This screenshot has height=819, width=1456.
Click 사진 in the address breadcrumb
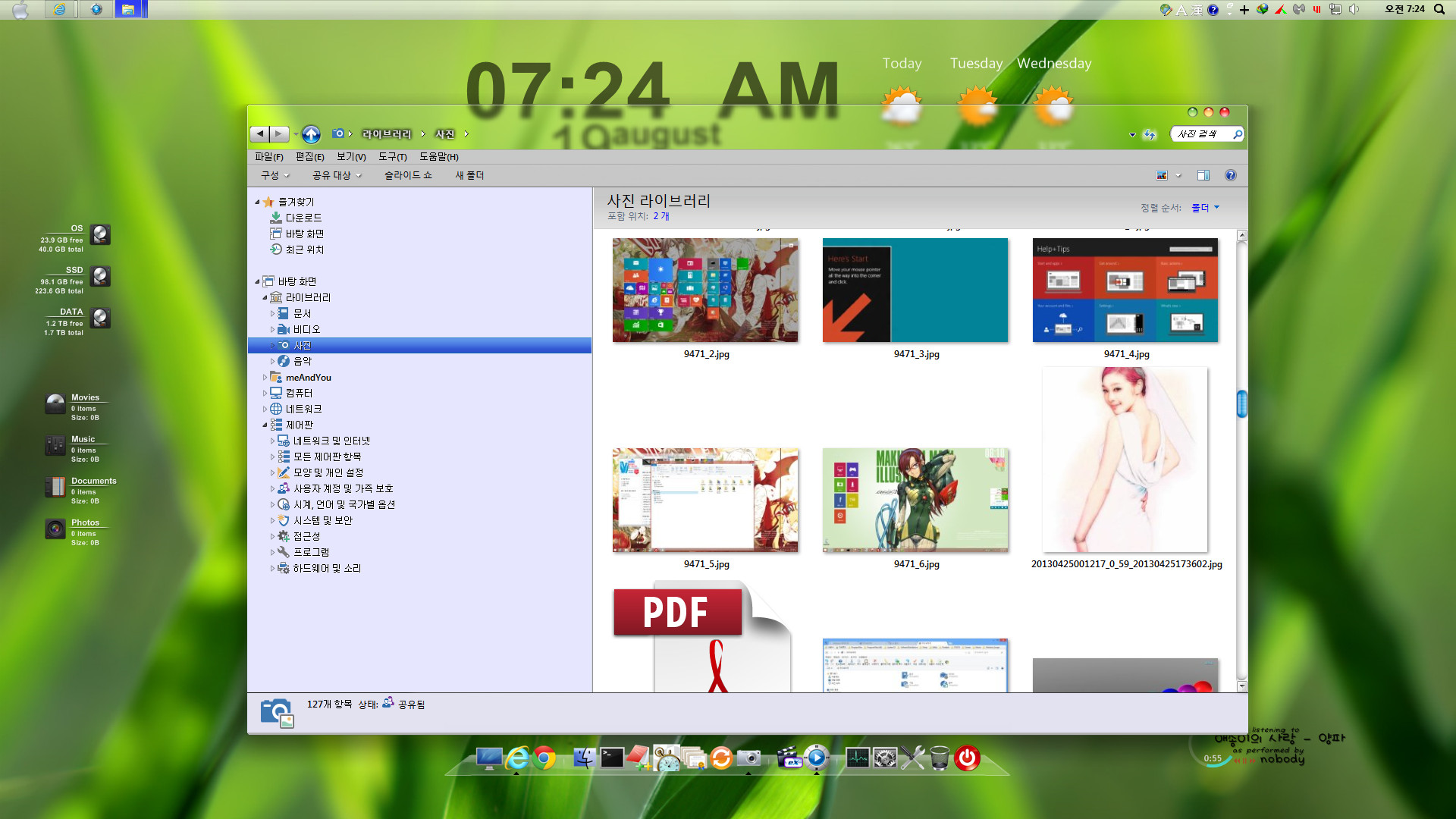tap(445, 134)
